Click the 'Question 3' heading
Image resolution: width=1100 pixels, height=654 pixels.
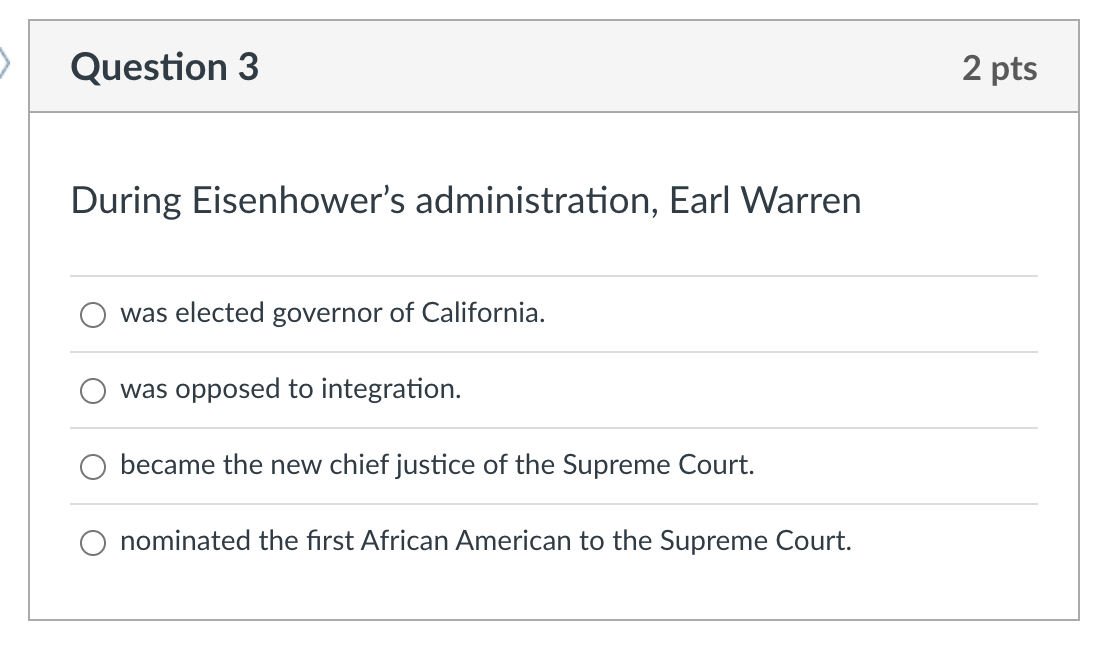click(x=165, y=67)
